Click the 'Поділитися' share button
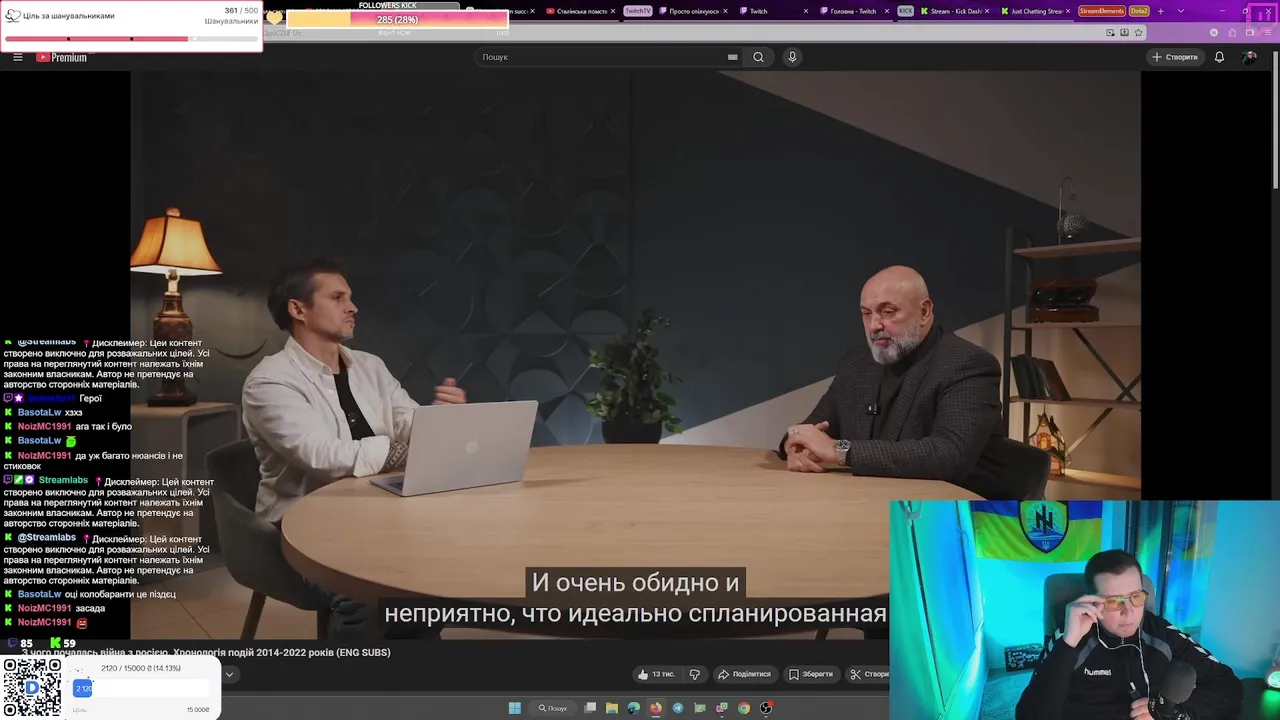 pyautogui.click(x=745, y=674)
